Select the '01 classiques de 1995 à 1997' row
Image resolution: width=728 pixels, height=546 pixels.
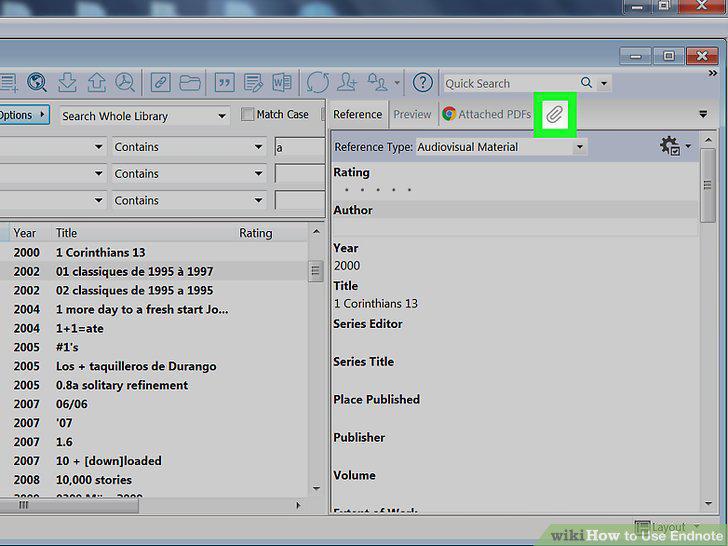point(153,271)
